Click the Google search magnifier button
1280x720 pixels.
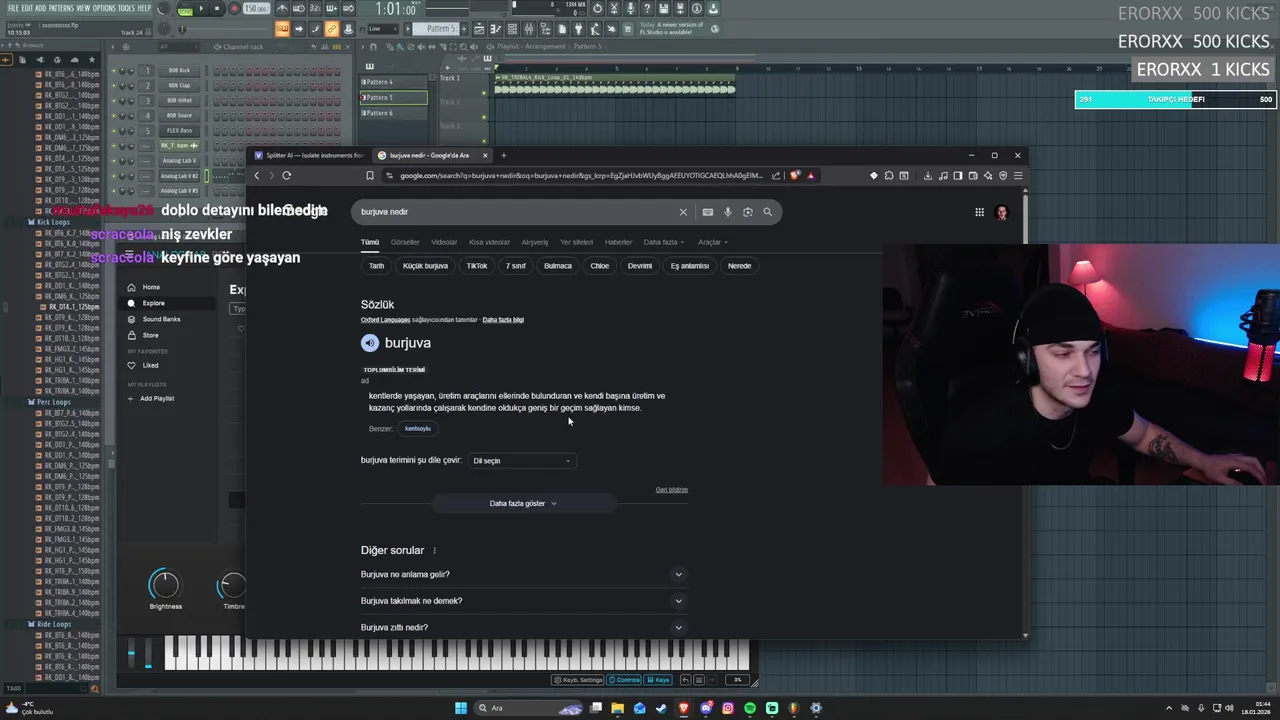click(768, 212)
